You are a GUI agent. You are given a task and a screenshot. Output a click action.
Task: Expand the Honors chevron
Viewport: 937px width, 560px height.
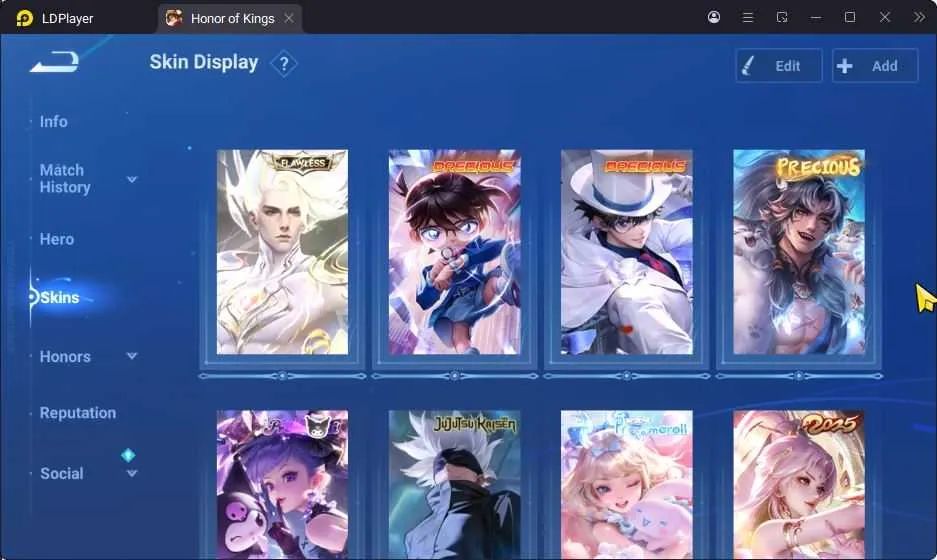[x=132, y=356]
